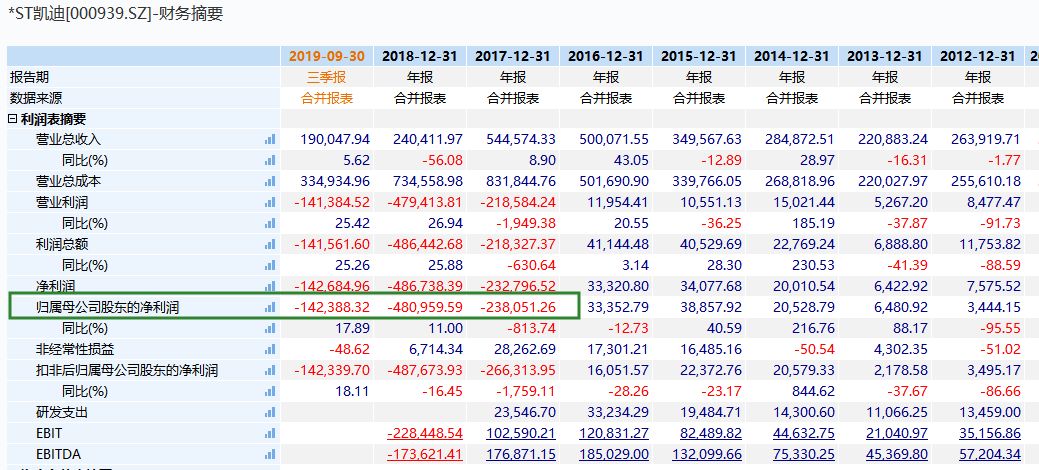Select the 2012-12-31 column header
Image resolution: width=1039 pixels, height=470 pixels.
pyautogui.click(x=977, y=56)
